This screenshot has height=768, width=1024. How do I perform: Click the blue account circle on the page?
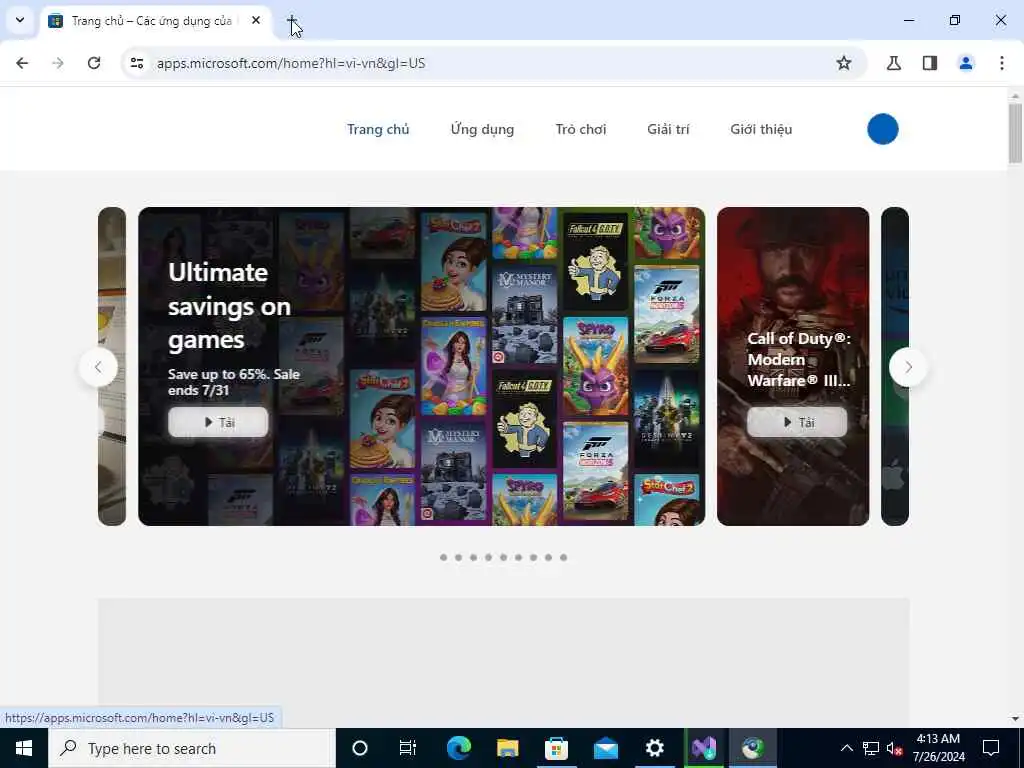pyautogui.click(x=882, y=129)
